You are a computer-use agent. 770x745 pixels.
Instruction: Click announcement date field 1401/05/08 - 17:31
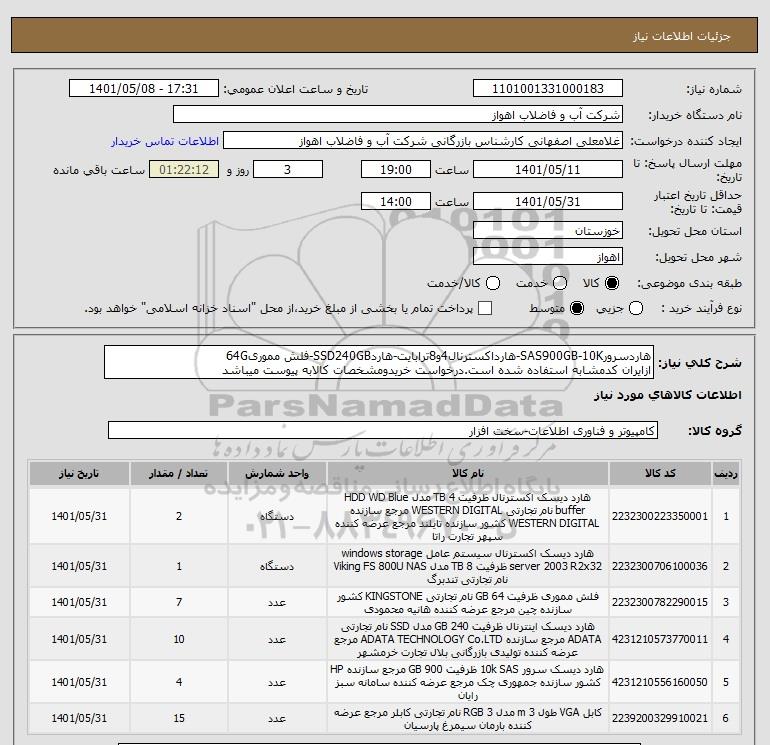pyautogui.click(x=143, y=88)
